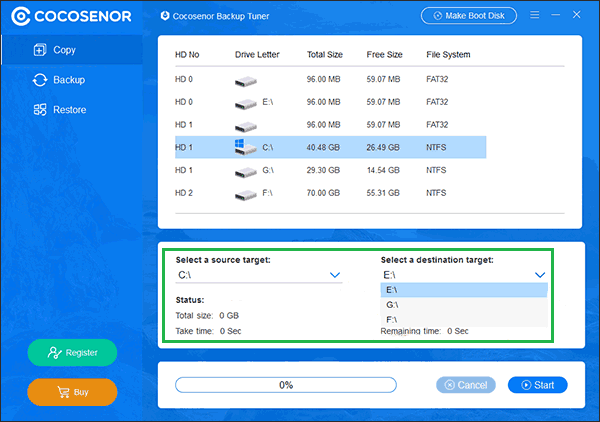Select the HD 2 F:\ drive row
The height and width of the screenshot is (422, 600).
[330, 192]
